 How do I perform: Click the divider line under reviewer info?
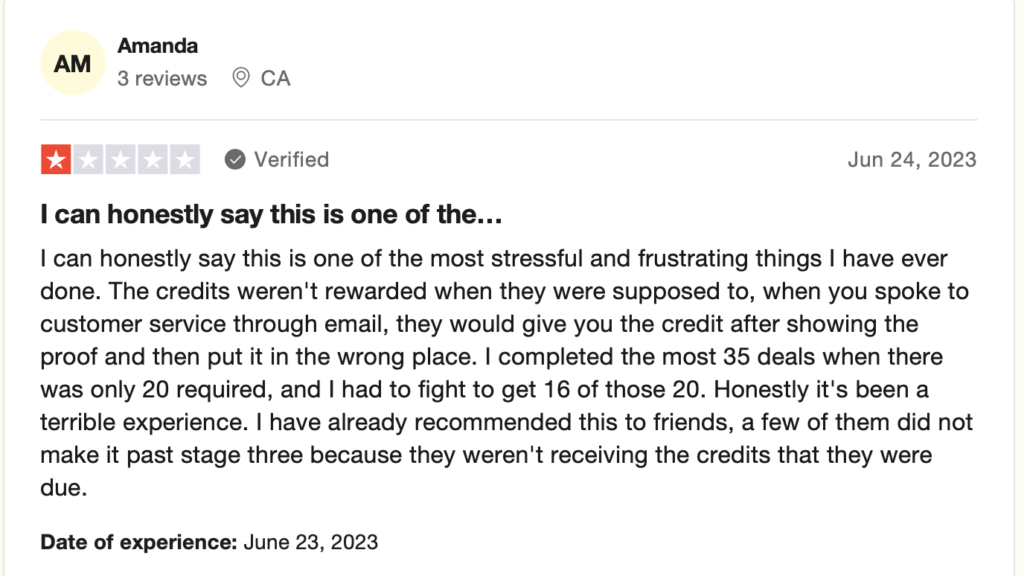click(509, 120)
